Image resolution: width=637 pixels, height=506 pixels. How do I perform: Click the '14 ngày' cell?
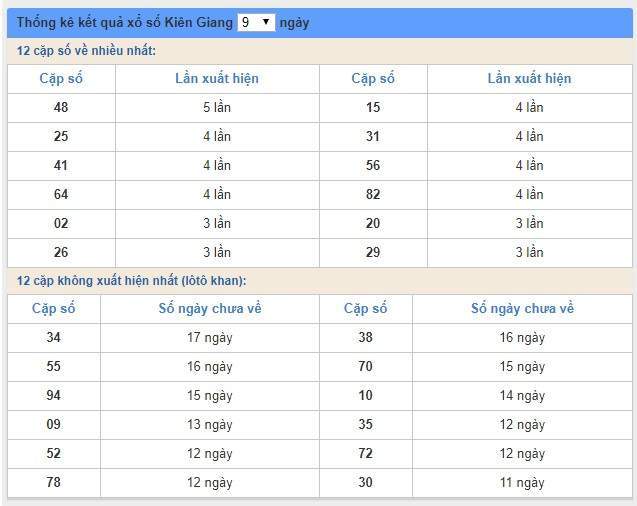point(522,396)
